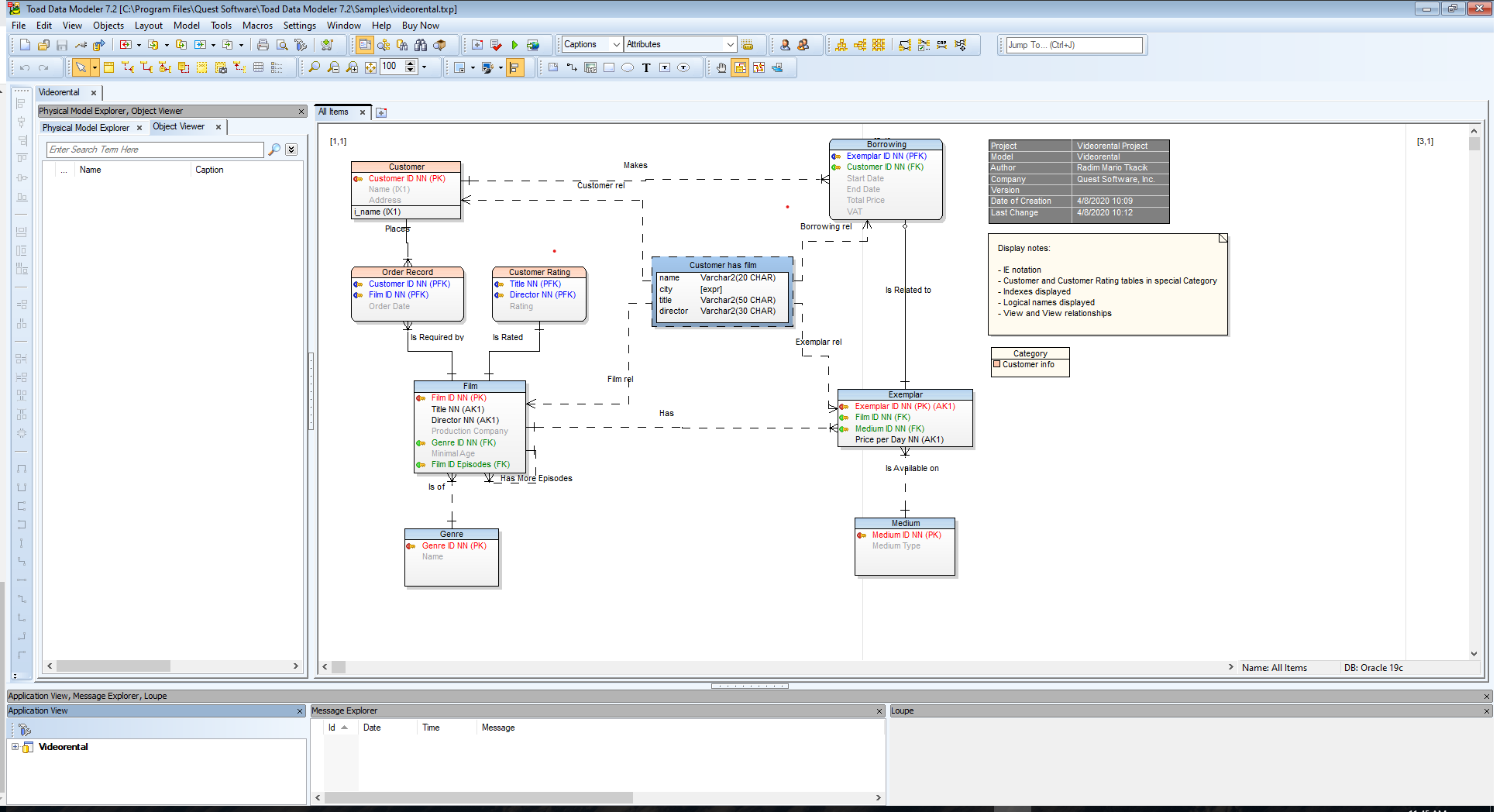
Task: Expand the Videorental tree node
Action: pos(15,747)
